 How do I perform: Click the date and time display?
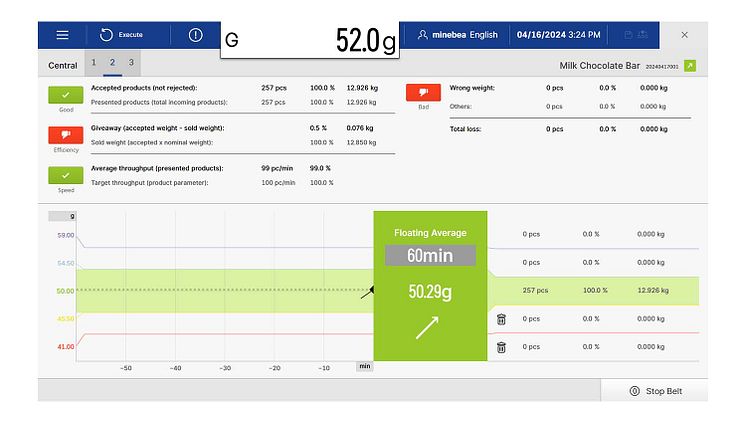558,35
